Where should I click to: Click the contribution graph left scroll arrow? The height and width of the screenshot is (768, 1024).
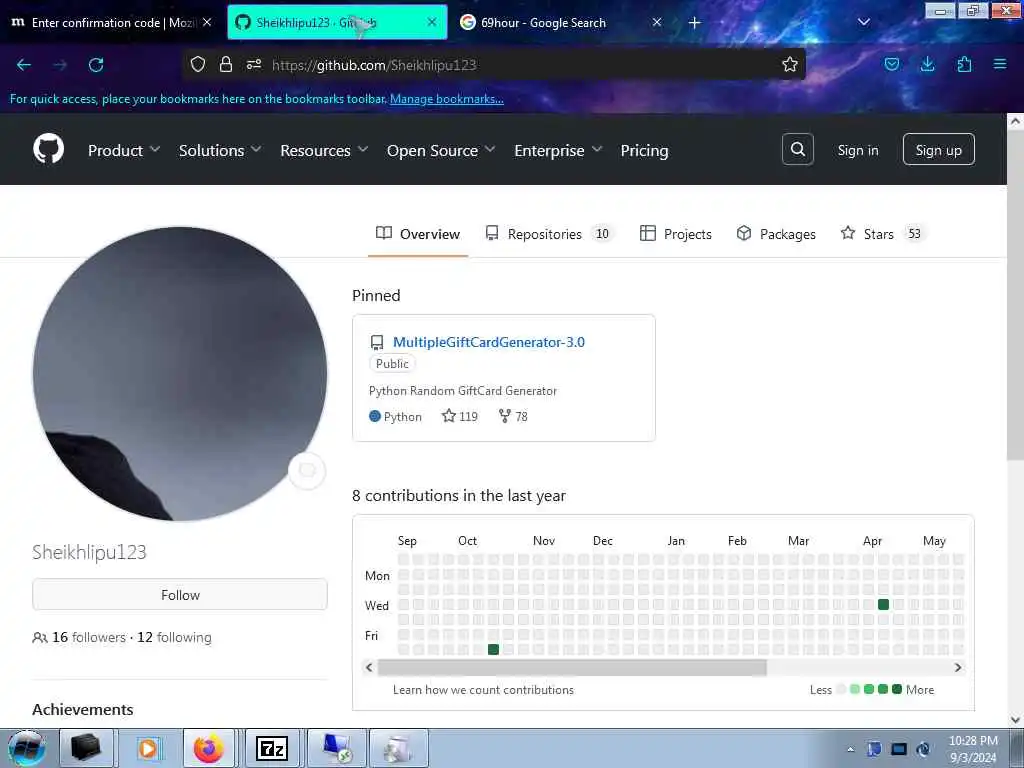point(369,667)
